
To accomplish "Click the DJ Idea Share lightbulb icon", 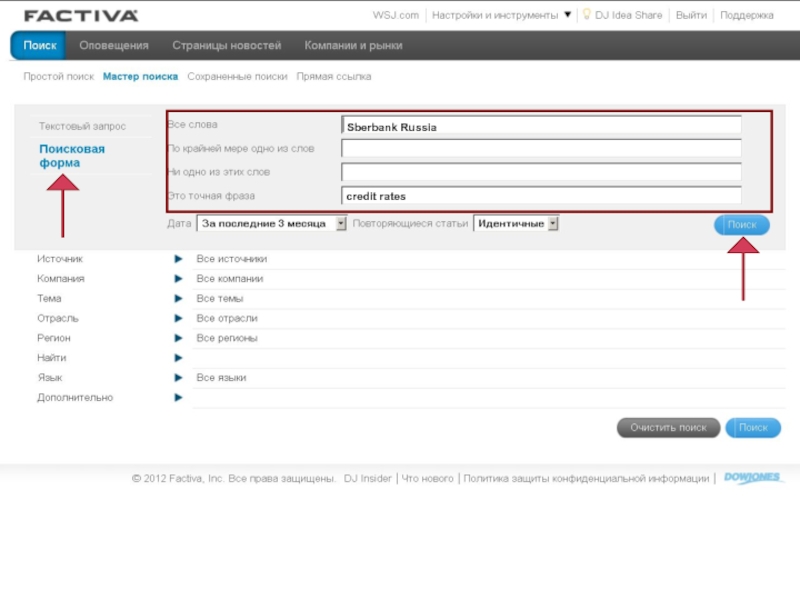I will pyautogui.click(x=587, y=15).
